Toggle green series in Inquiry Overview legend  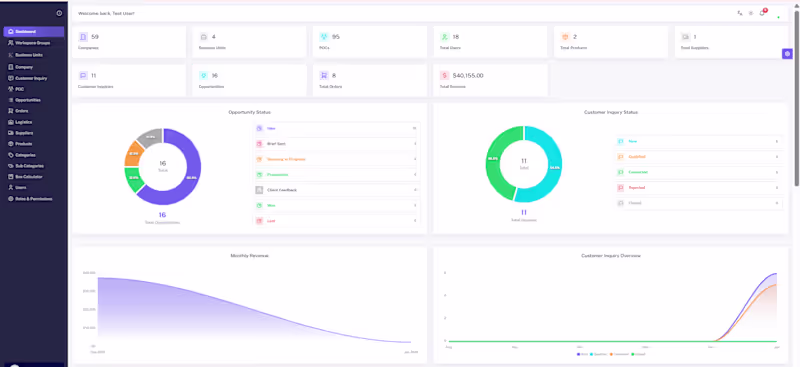coord(639,354)
